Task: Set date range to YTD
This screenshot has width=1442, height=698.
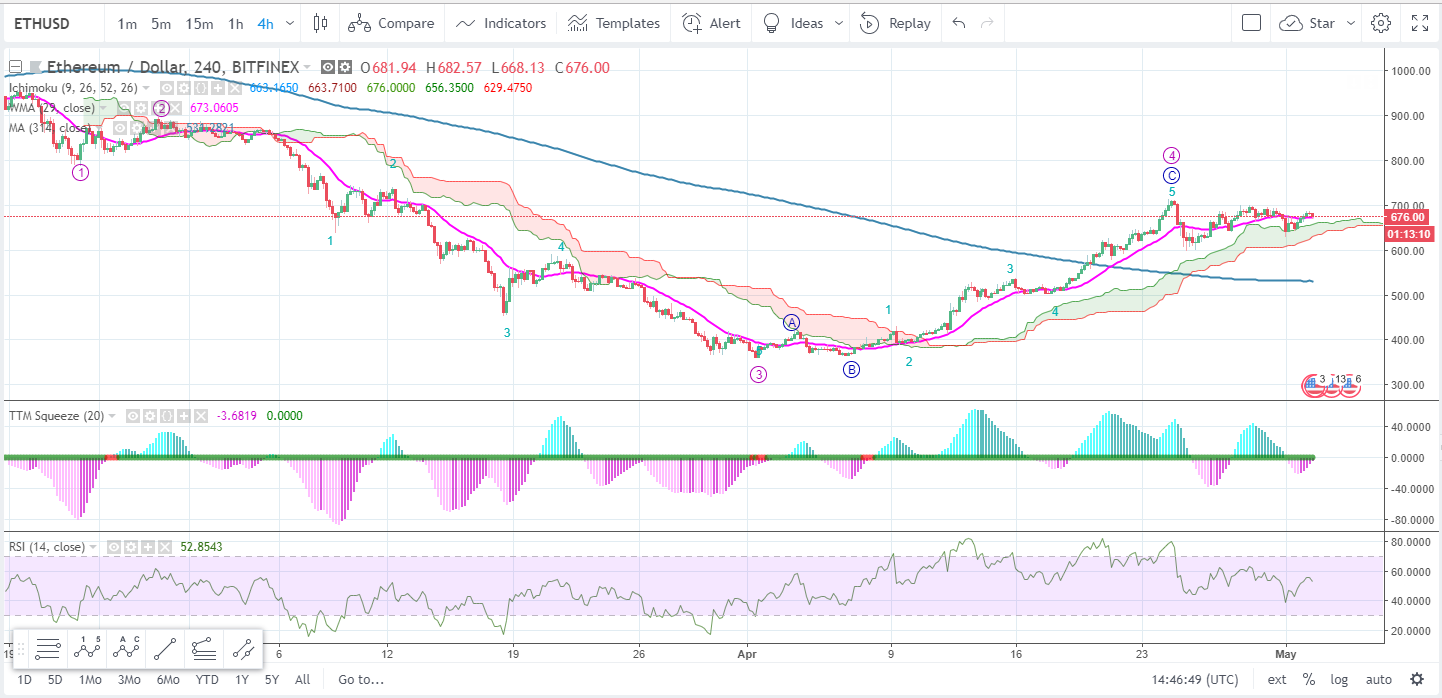Action: [x=207, y=679]
